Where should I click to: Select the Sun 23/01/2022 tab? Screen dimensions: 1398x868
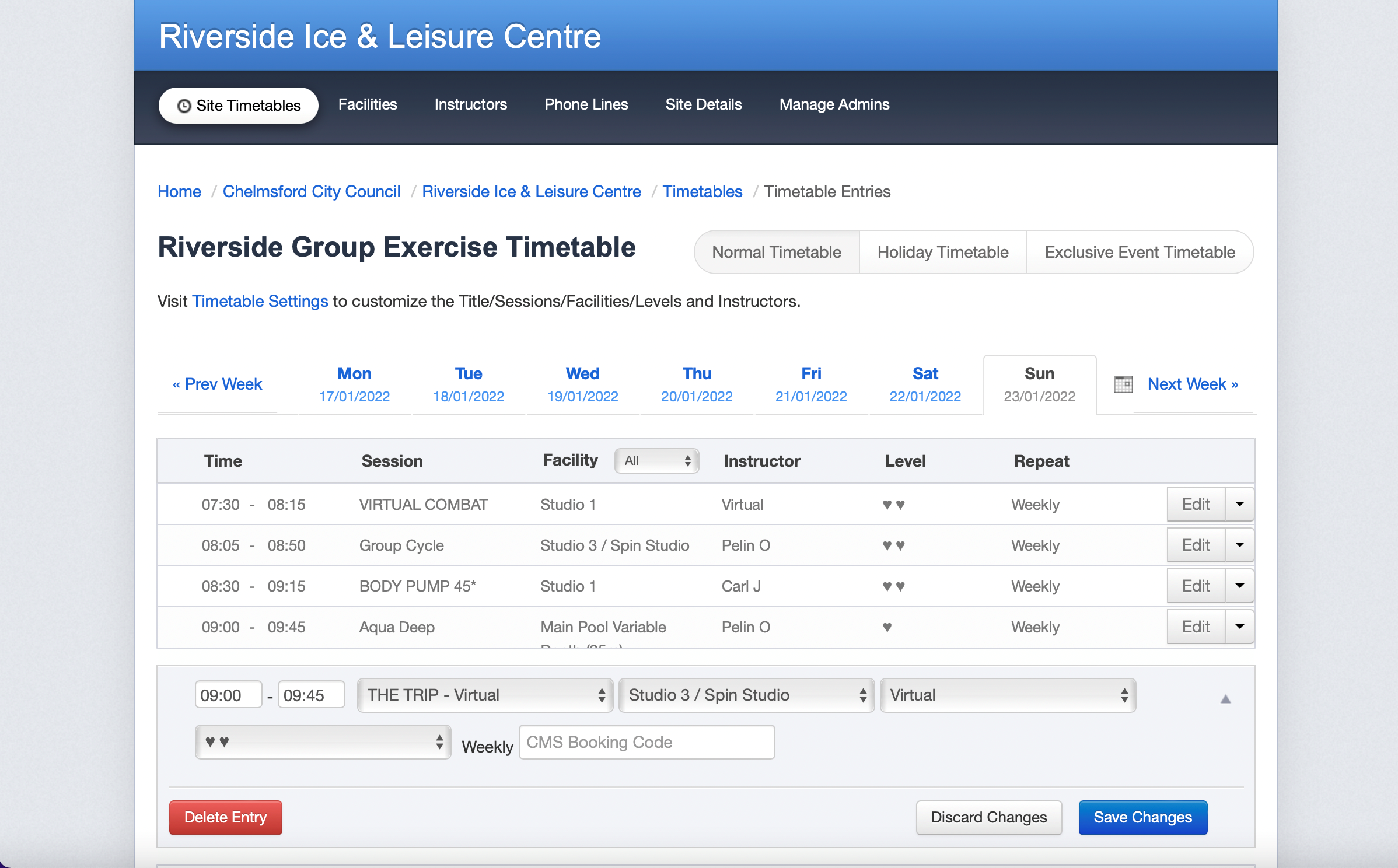[1040, 384]
